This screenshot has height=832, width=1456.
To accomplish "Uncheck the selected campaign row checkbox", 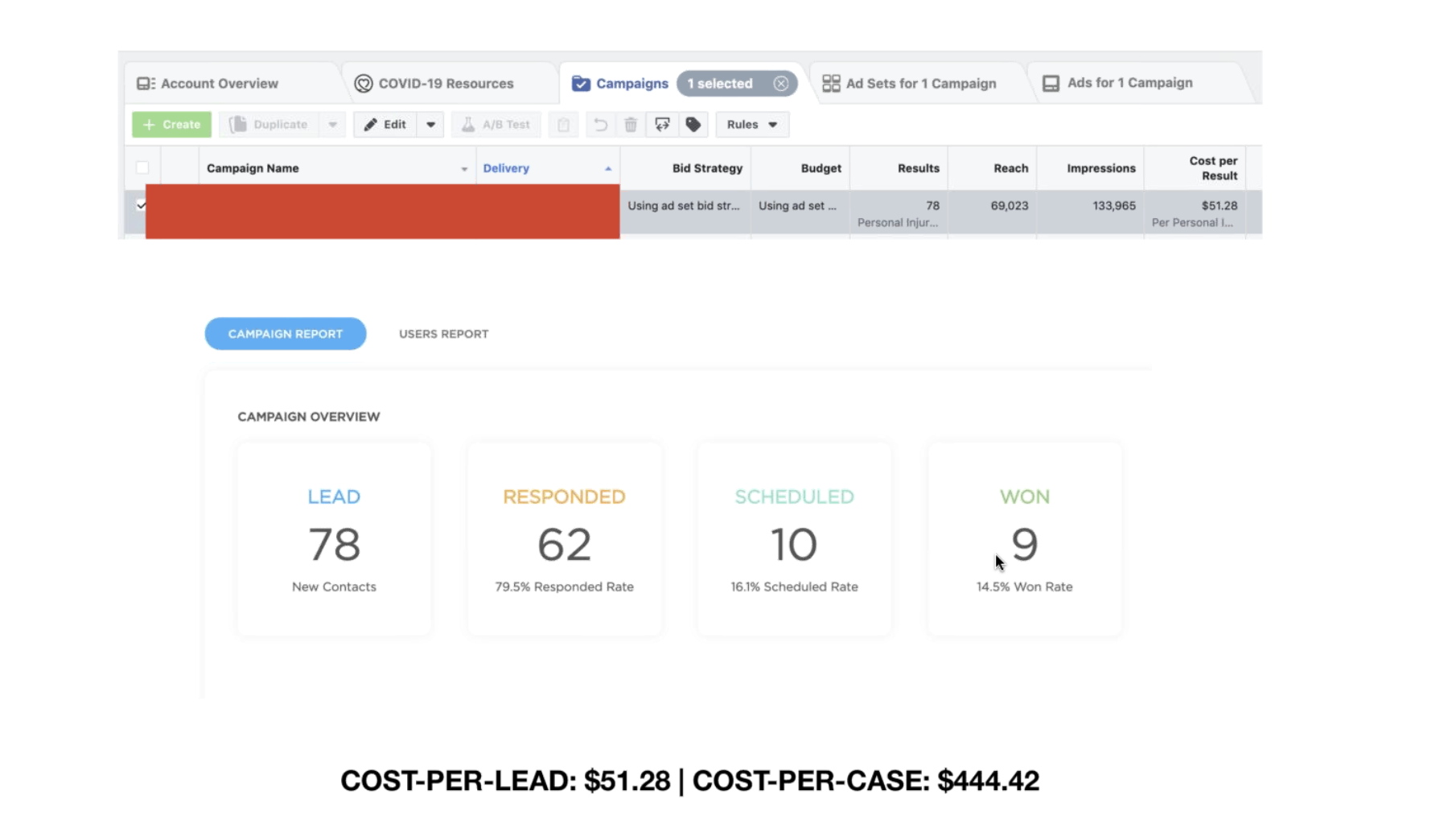I will (x=141, y=205).
